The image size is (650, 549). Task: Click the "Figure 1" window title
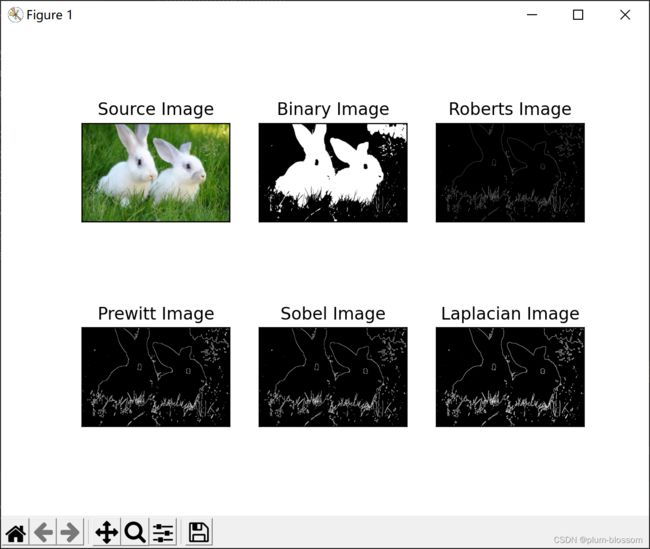49,15
